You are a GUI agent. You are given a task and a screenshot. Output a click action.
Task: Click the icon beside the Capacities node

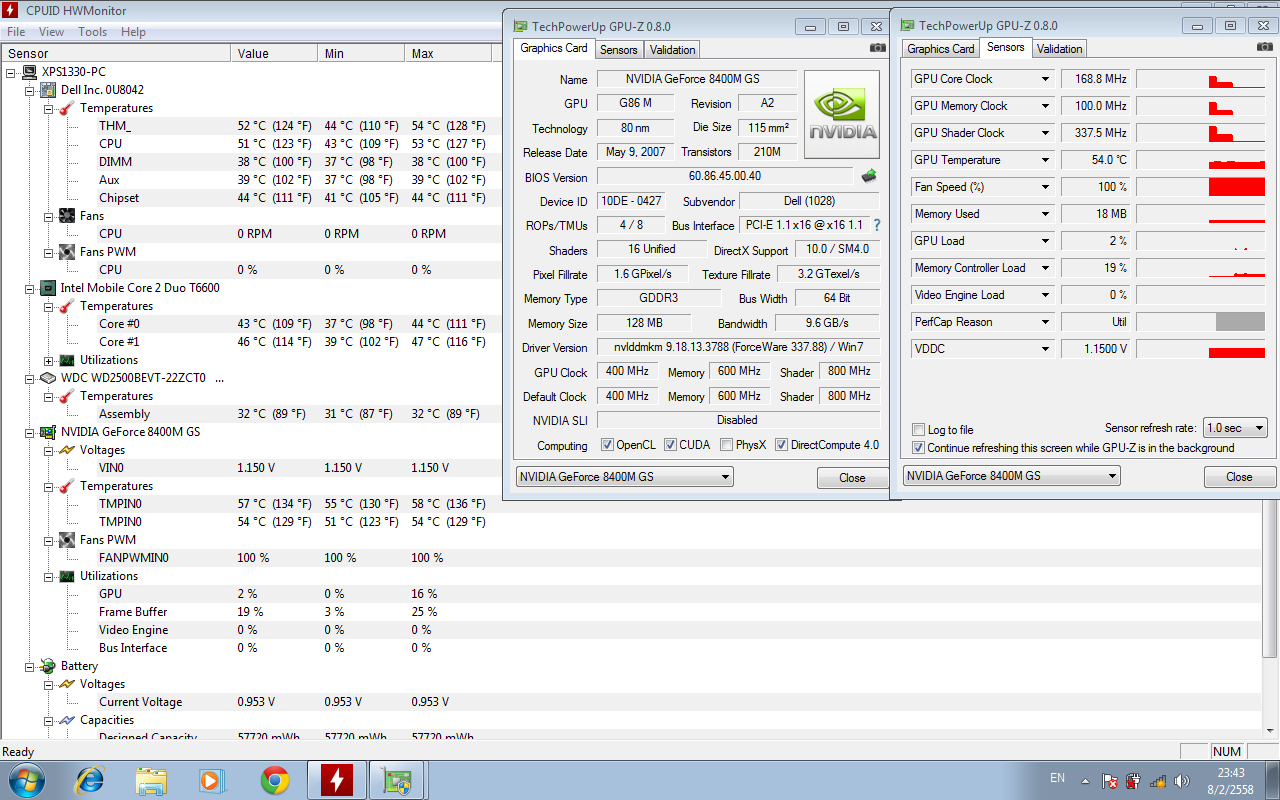[x=67, y=720]
